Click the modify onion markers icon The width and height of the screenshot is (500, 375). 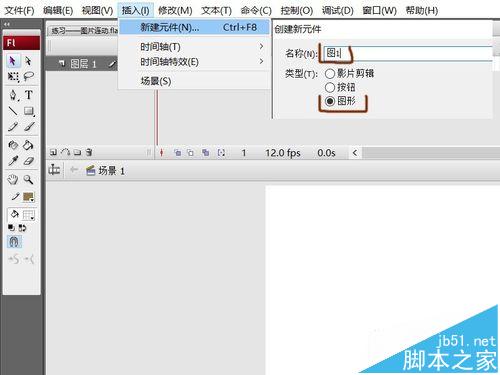coord(221,153)
